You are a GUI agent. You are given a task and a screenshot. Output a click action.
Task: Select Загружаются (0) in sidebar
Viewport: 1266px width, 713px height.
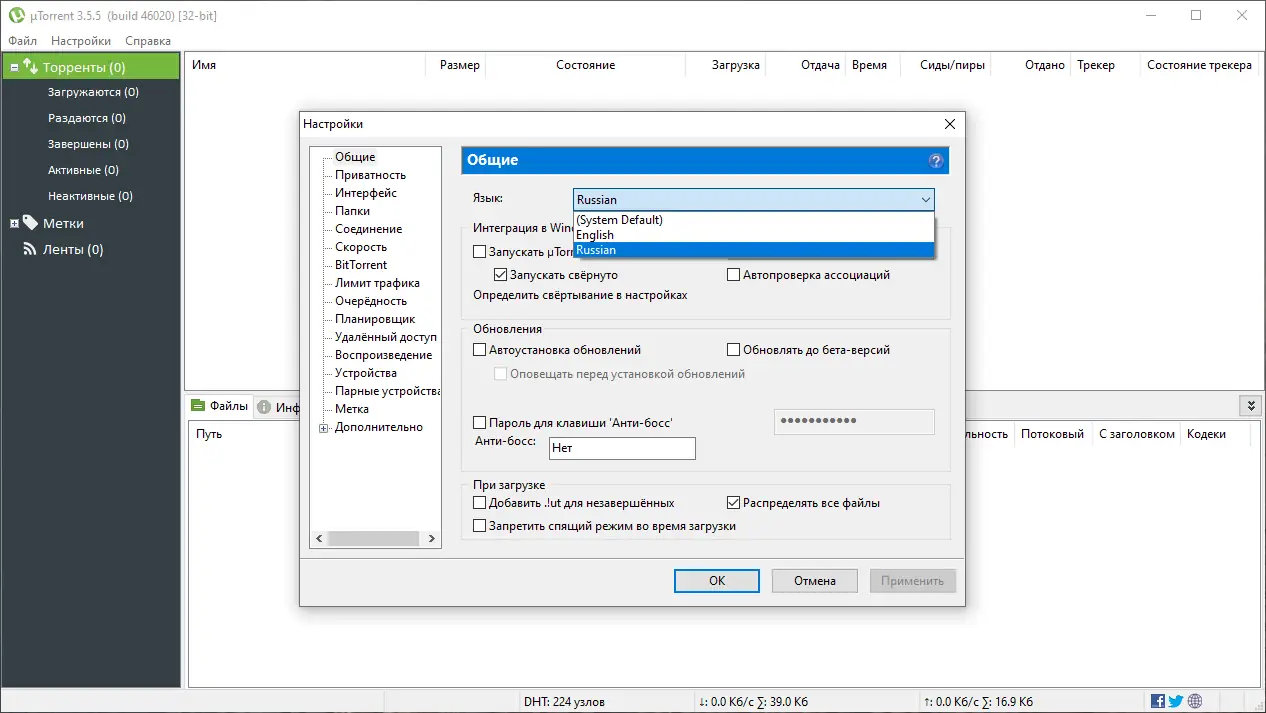(x=93, y=92)
